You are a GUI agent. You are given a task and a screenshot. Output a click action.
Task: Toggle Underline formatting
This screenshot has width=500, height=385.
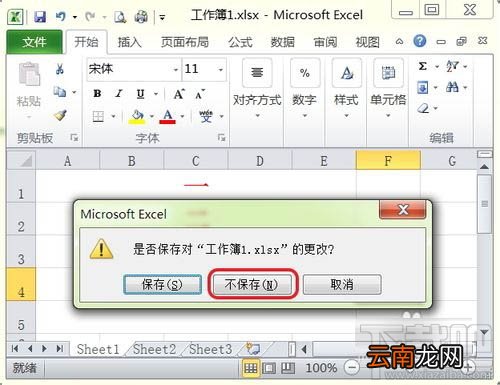140,94
